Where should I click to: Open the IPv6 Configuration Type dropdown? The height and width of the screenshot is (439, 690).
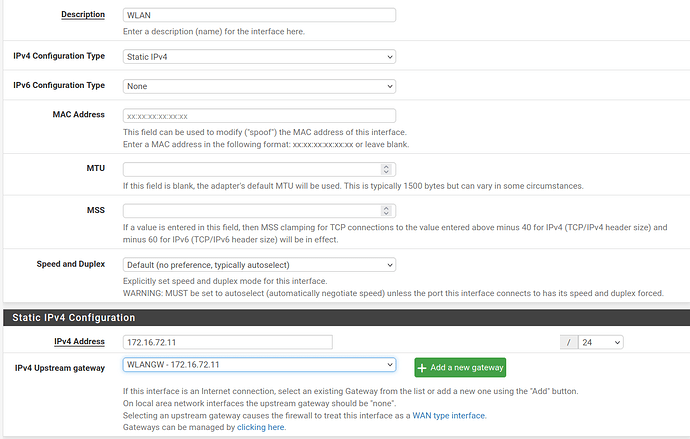pos(258,86)
